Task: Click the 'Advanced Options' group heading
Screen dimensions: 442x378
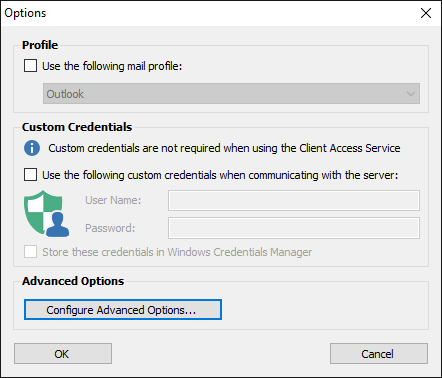Action: pos(73,281)
